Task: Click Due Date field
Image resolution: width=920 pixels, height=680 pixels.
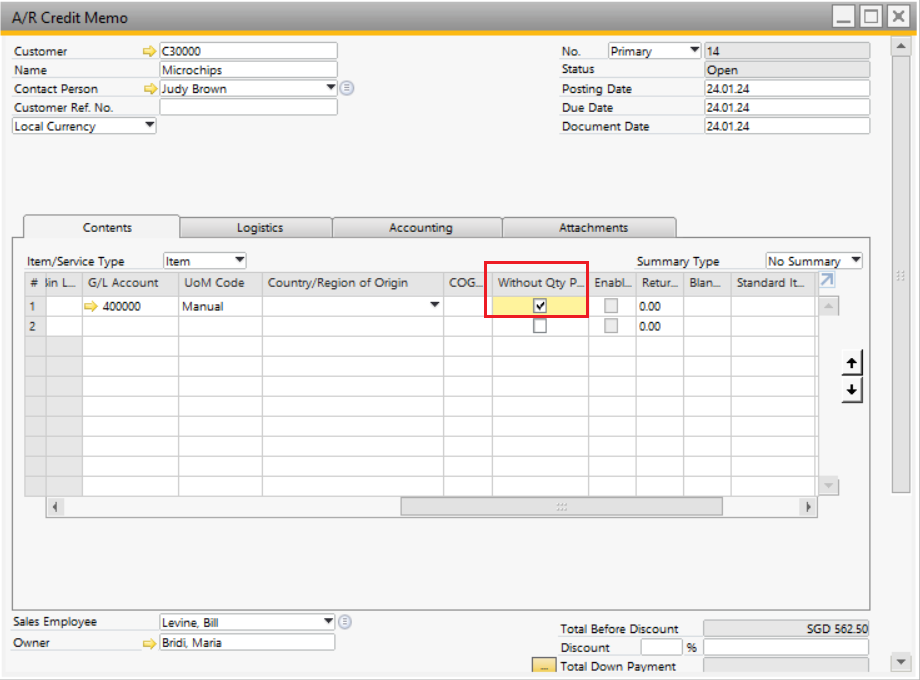Action: (x=787, y=107)
